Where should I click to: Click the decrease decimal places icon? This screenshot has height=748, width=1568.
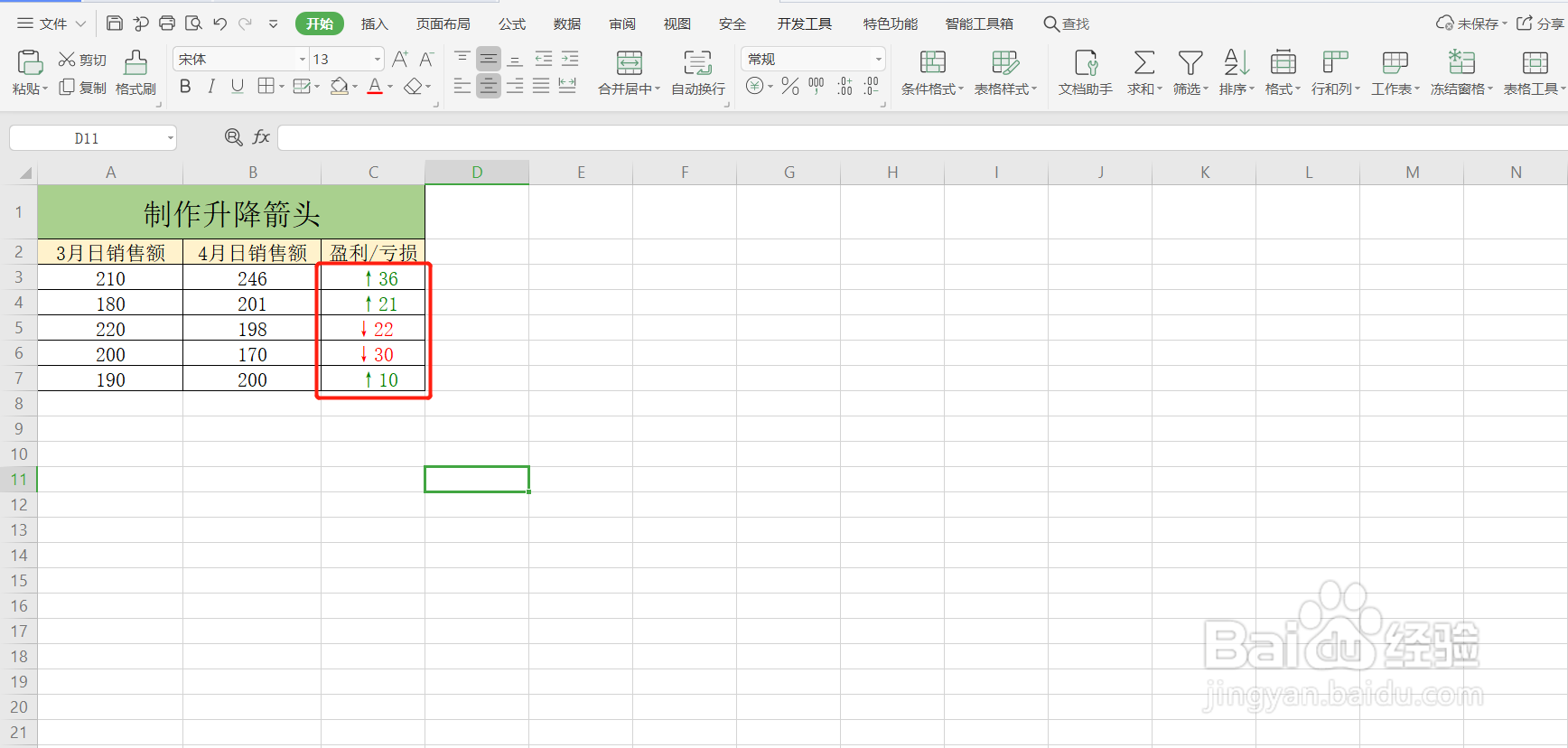pyautogui.click(x=871, y=86)
